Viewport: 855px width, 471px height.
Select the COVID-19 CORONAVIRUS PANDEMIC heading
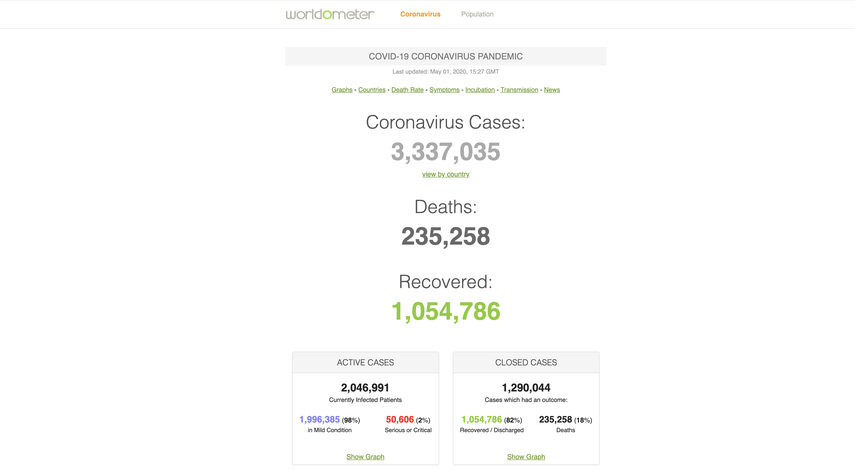445,56
